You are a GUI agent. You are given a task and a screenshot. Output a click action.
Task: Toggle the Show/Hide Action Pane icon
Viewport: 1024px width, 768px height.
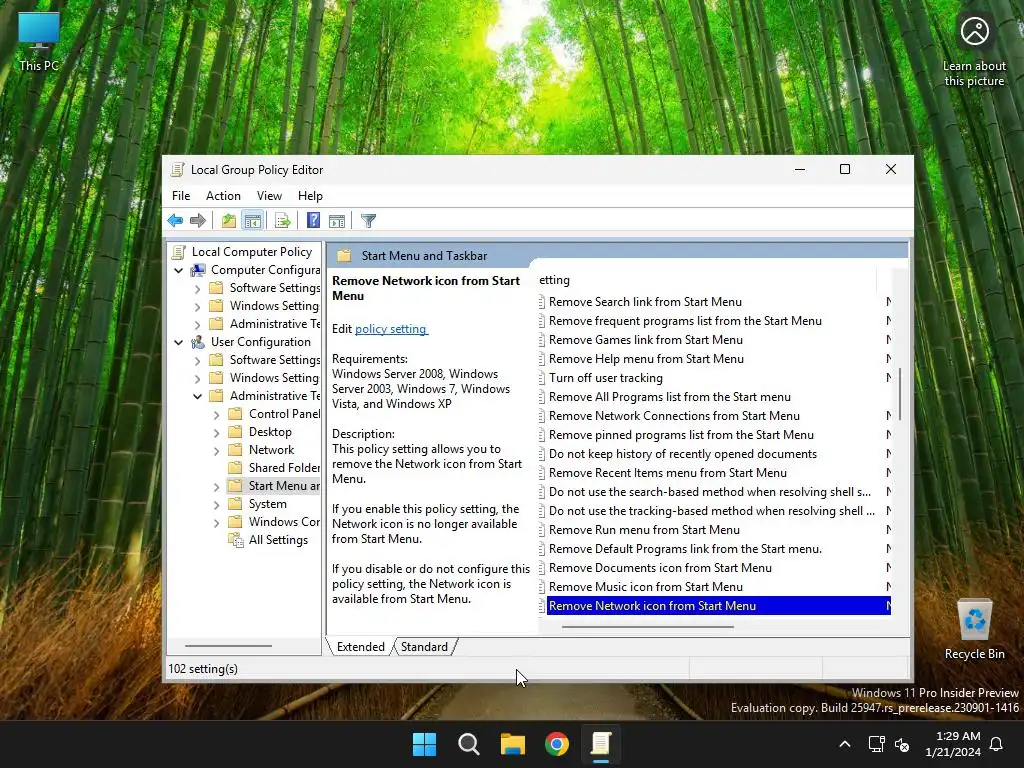[x=337, y=221]
